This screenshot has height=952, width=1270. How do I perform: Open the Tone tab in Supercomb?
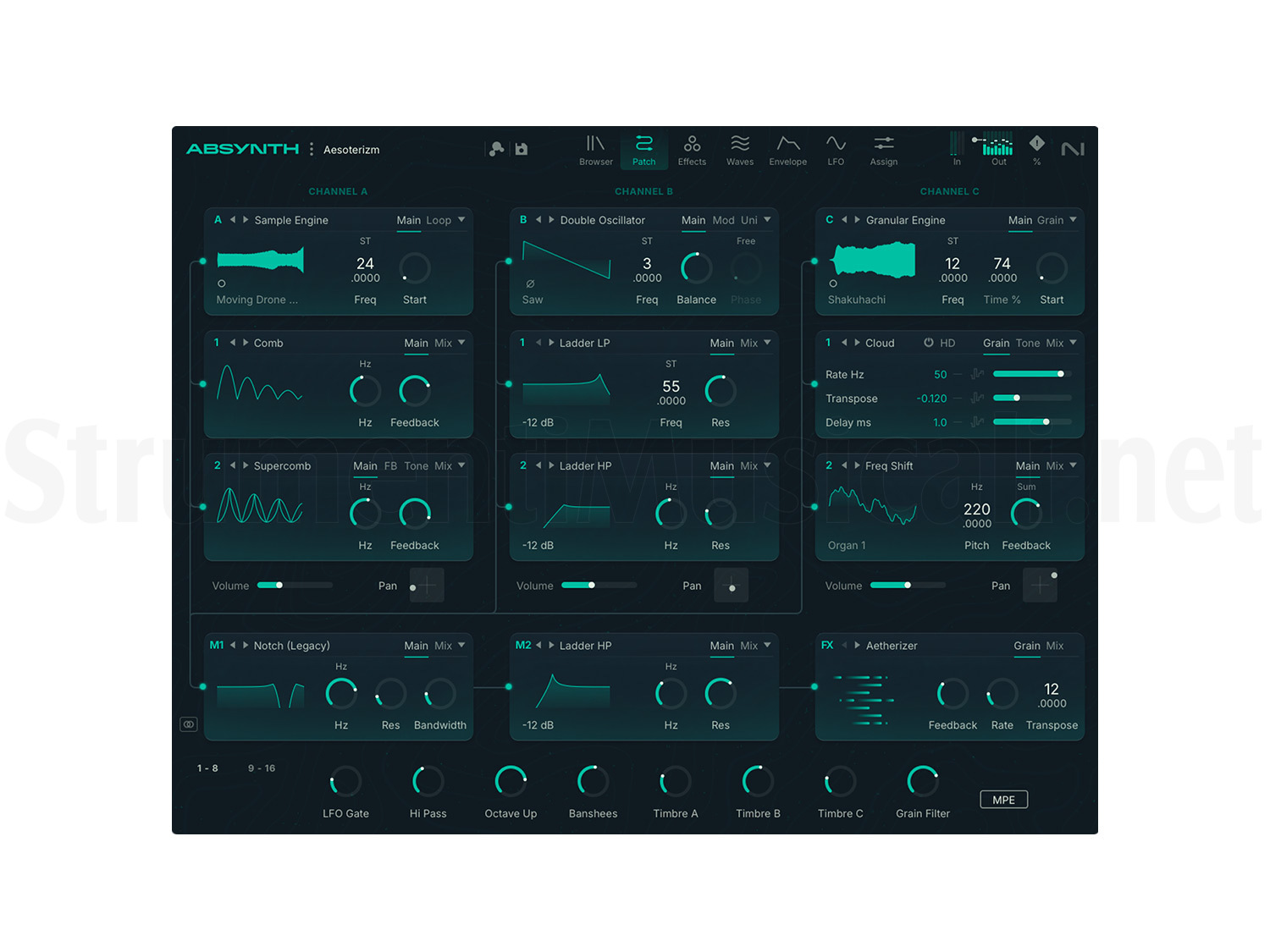coord(416,465)
